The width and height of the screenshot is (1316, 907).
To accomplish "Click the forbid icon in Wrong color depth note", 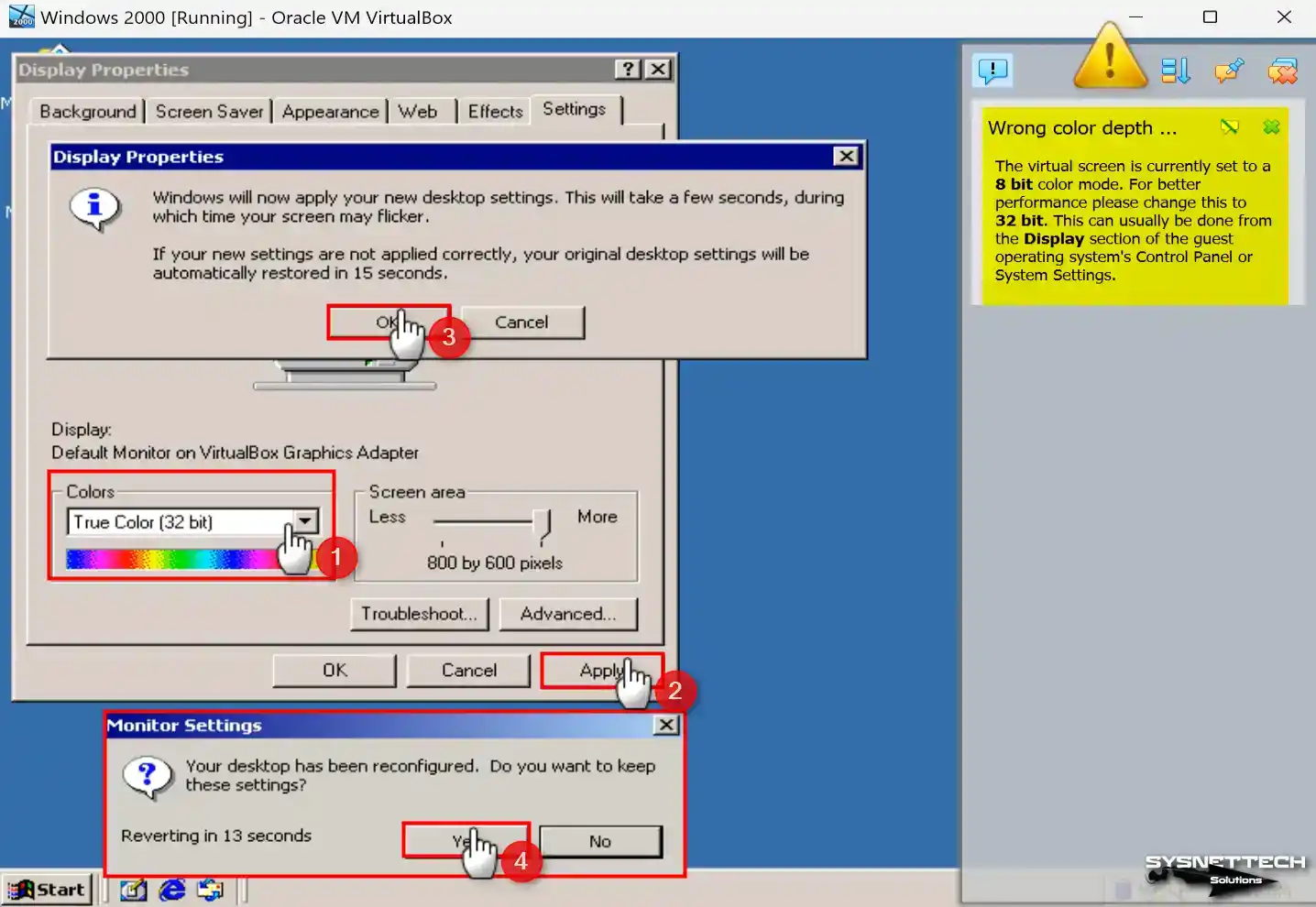I will click(1229, 126).
